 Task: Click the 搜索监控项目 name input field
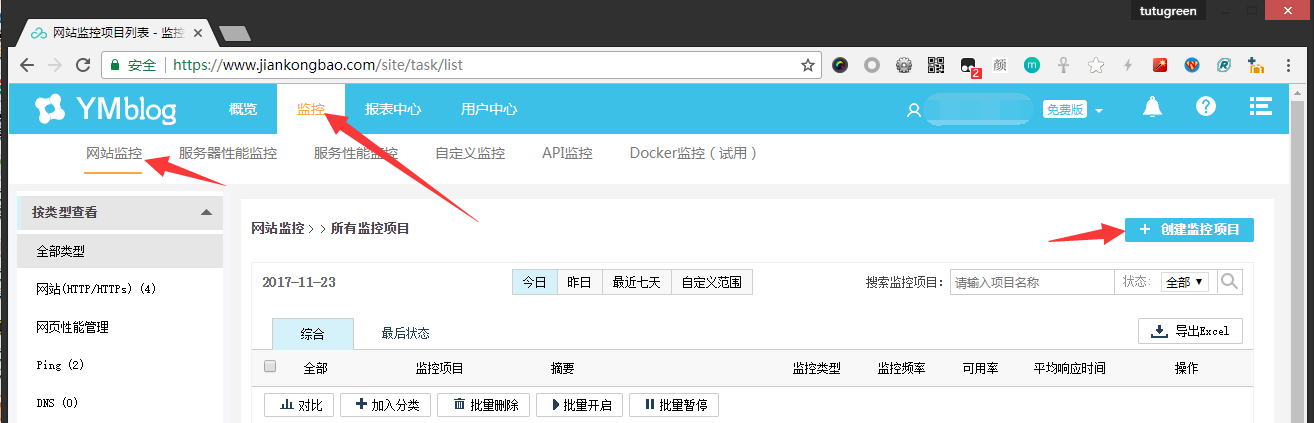[1032, 282]
